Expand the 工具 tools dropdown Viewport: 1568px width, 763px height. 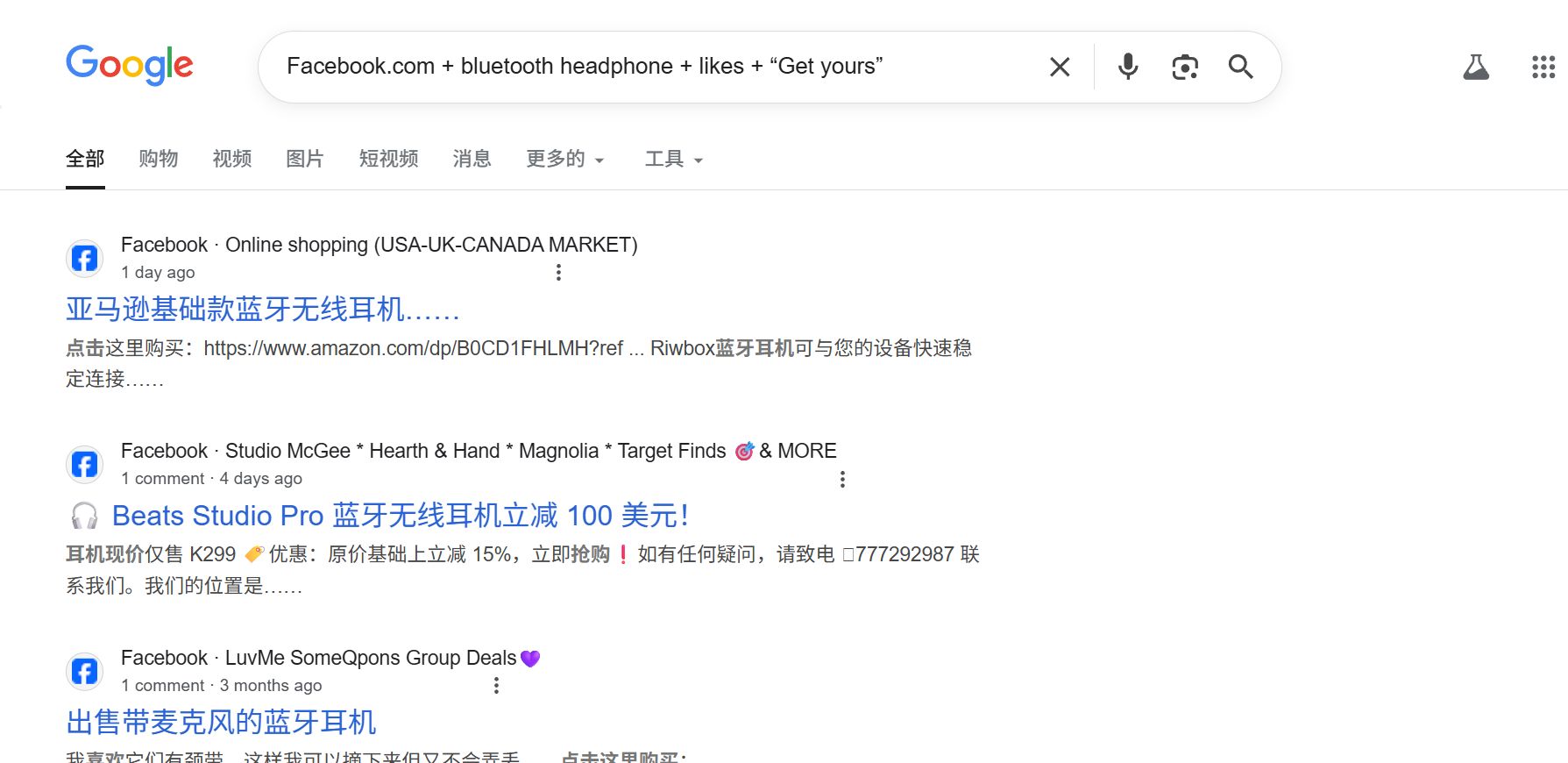(x=674, y=159)
